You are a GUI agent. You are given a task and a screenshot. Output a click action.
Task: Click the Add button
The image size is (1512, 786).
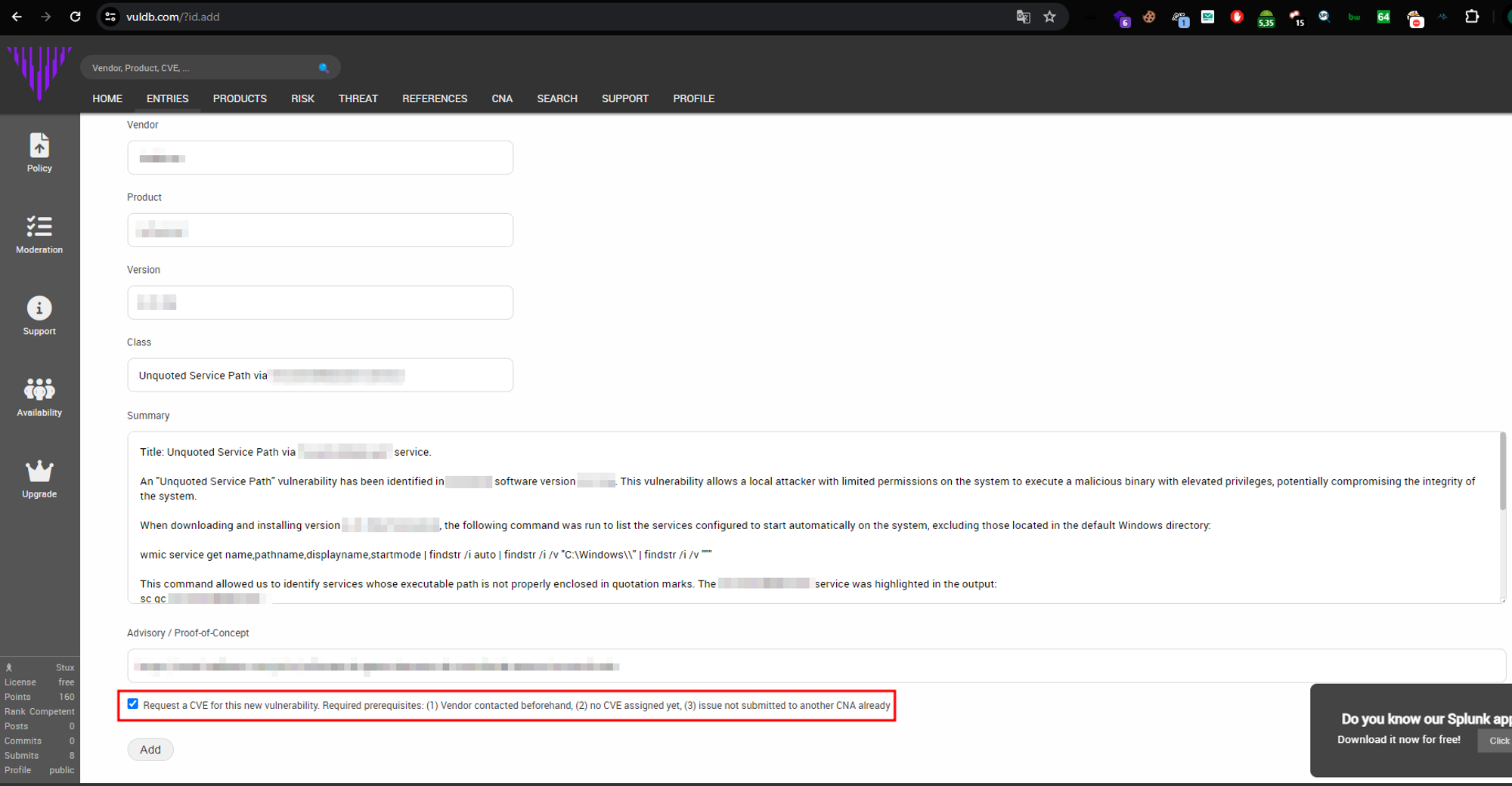150,750
